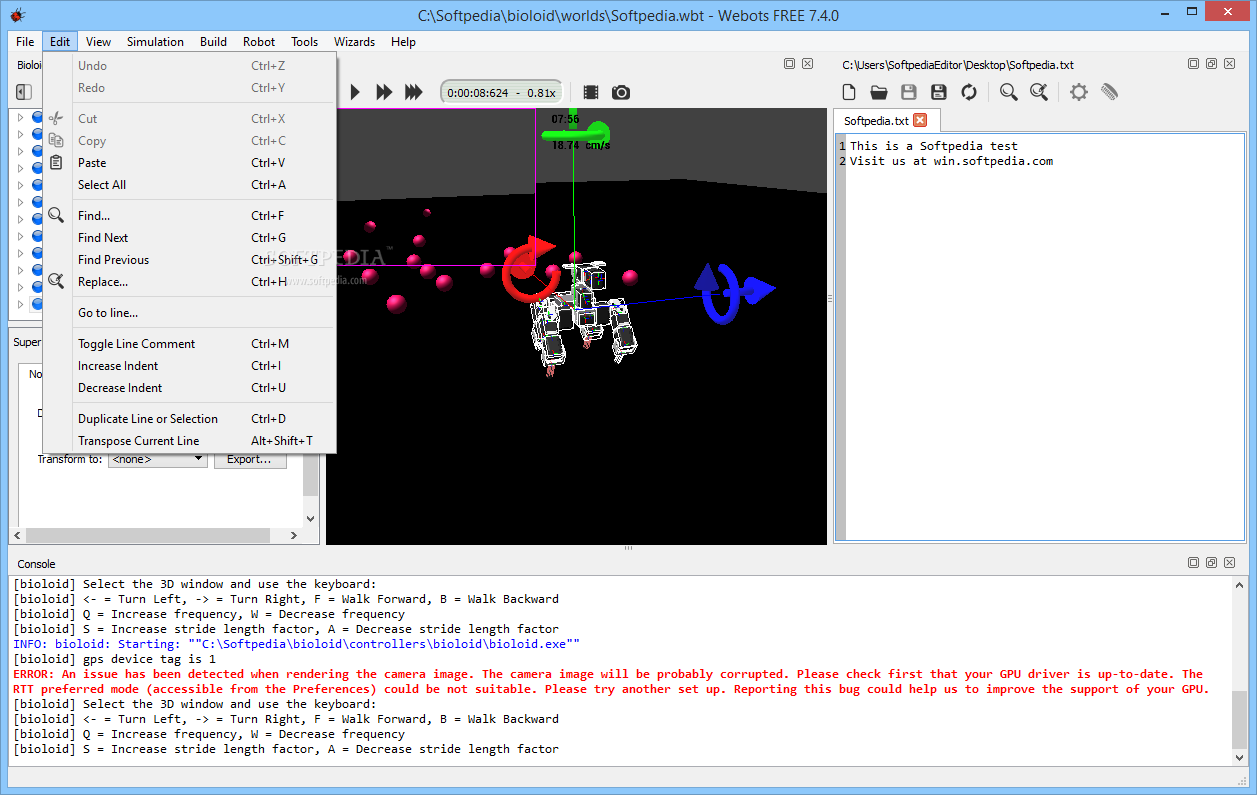Choose Find Next in the Edit menu
This screenshot has height=795, width=1257.
[x=189, y=238]
